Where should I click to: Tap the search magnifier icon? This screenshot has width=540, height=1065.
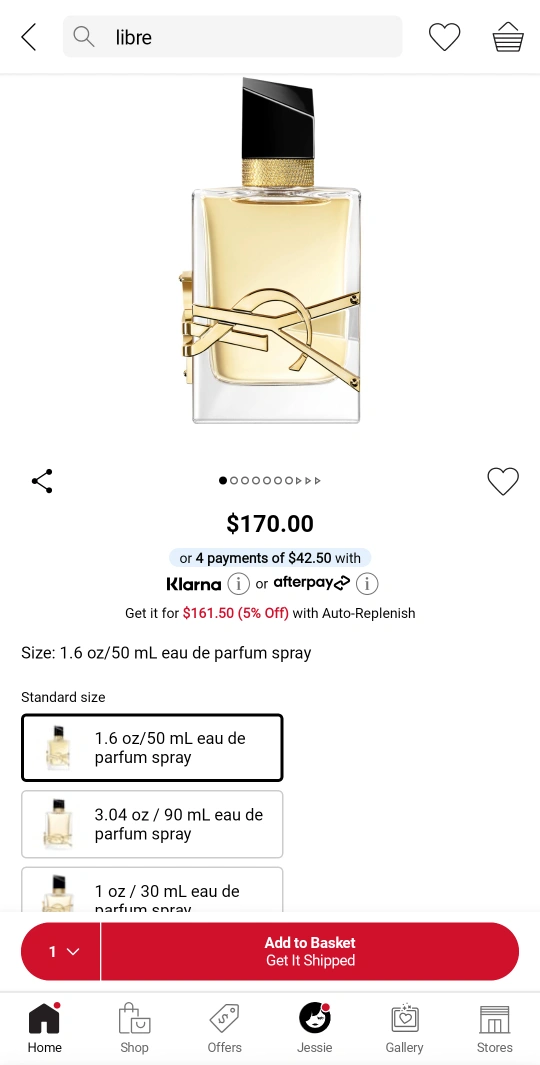(84, 37)
